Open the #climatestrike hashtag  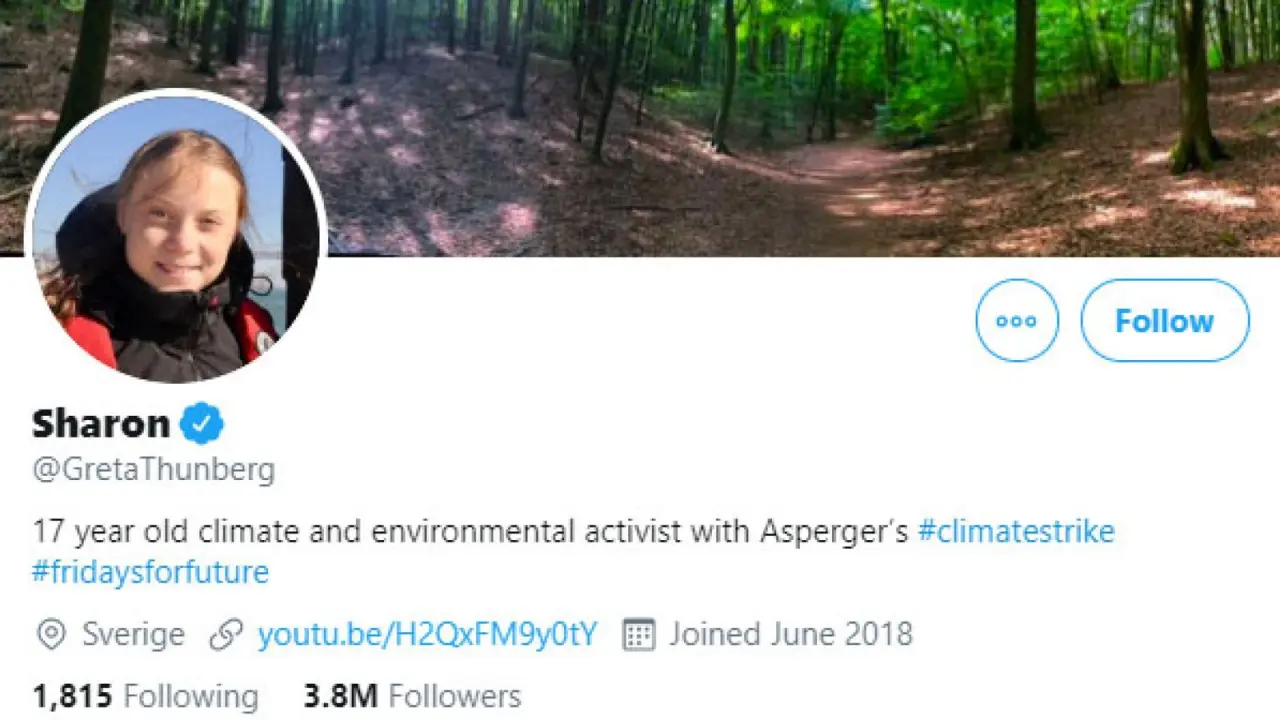pos(1015,530)
